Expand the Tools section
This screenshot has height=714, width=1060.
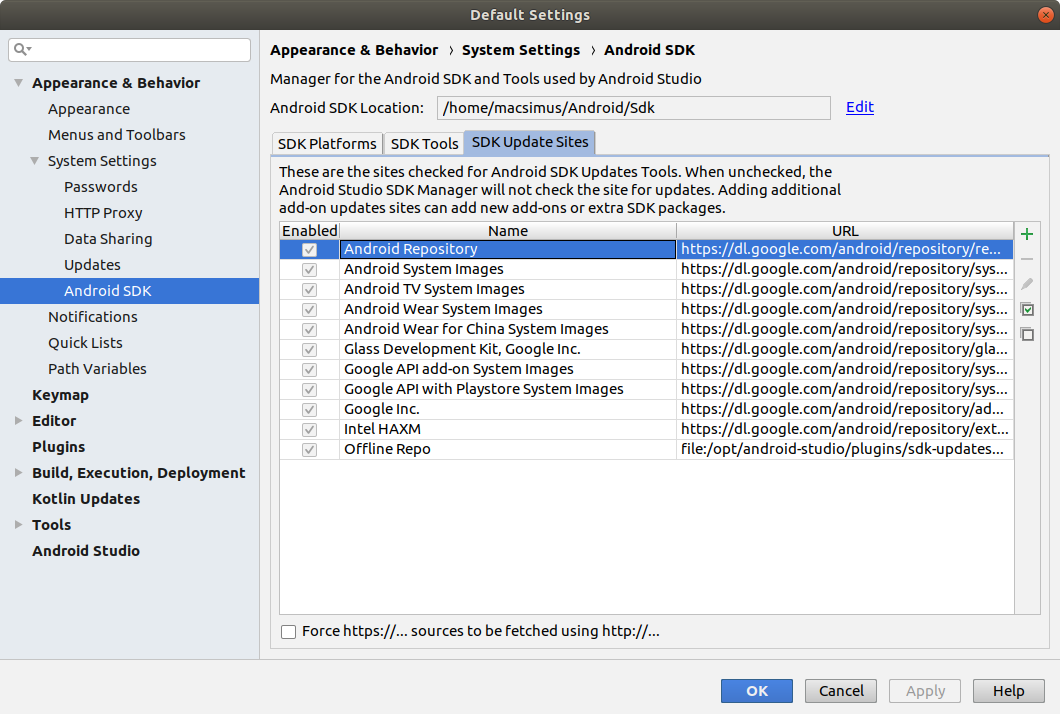(18, 525)
